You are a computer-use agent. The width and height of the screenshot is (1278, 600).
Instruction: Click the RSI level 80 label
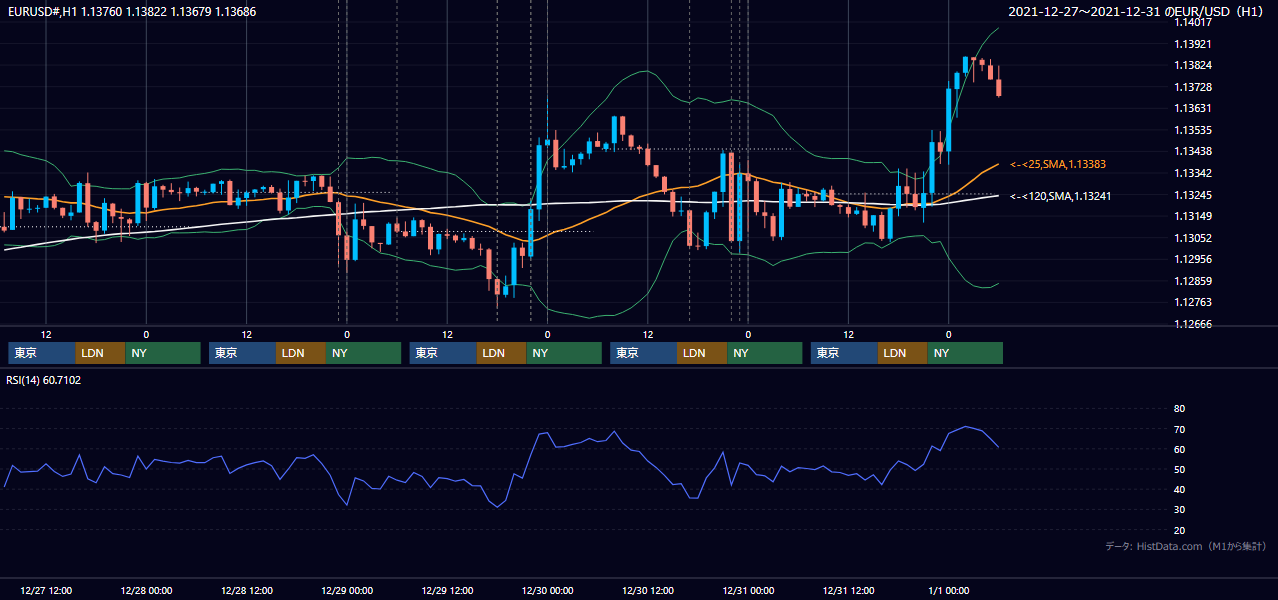pos(1179,409)
